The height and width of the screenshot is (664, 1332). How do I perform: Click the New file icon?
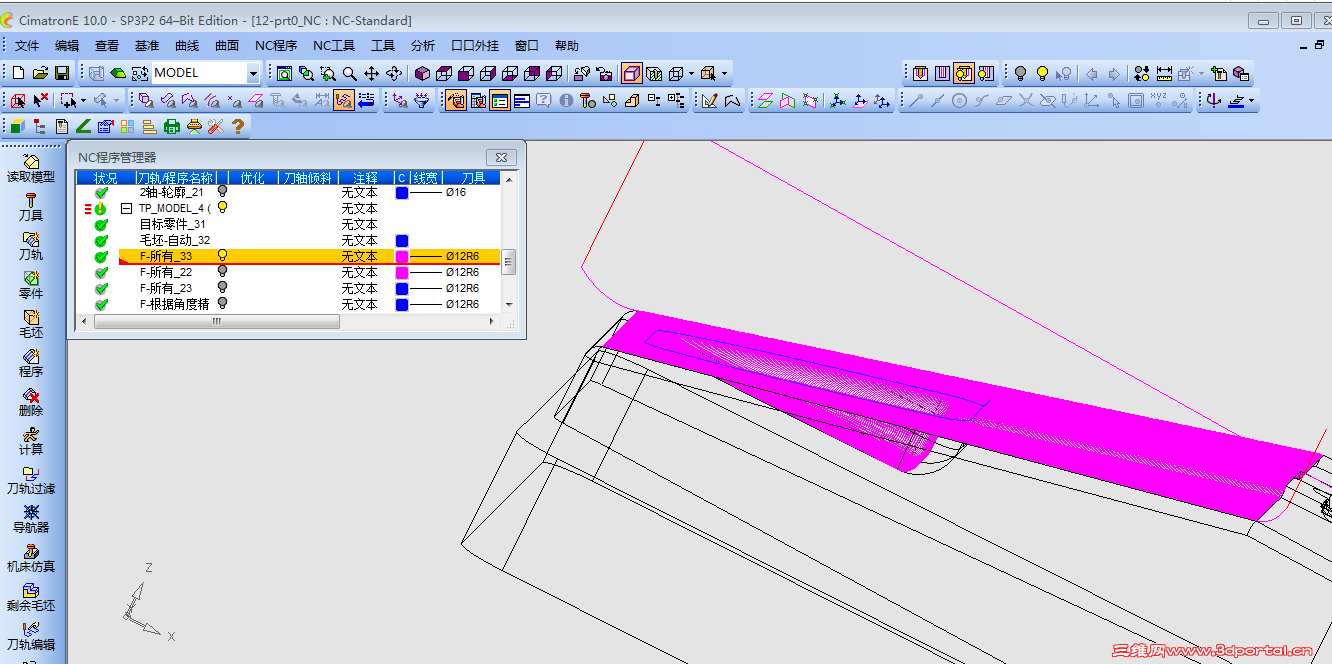click(x=19, y=73)
